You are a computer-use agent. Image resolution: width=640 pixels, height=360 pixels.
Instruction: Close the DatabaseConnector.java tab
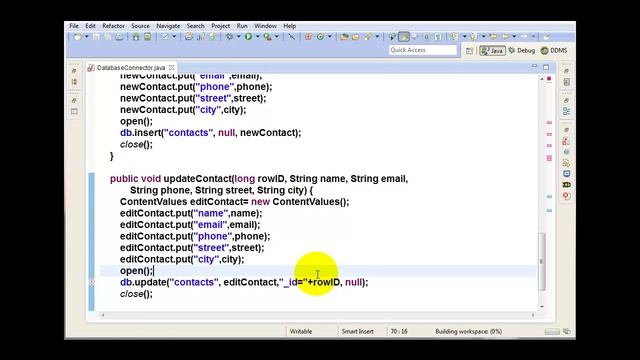click(x=171, y=67)
